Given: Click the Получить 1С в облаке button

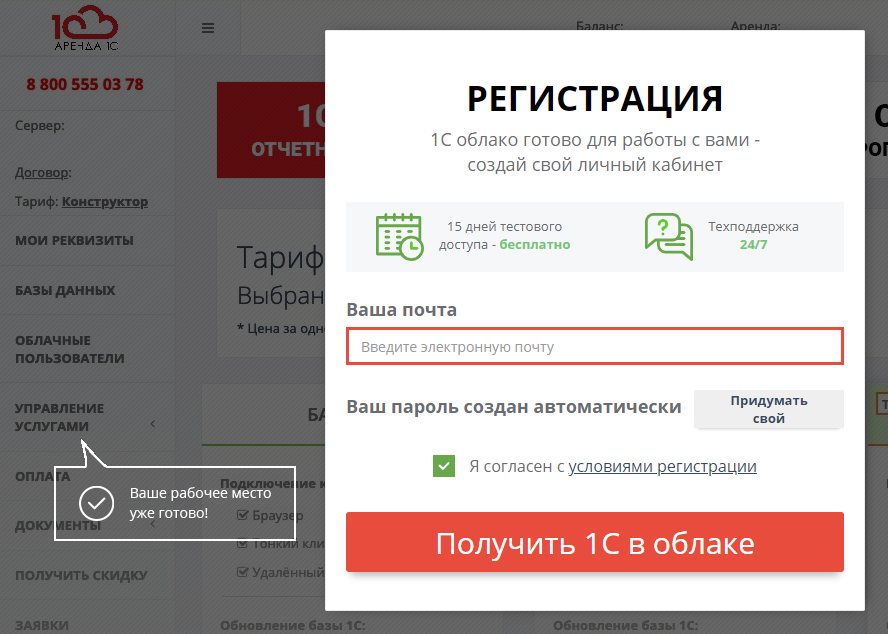Looking at the screenshot, I should tap(594, 543).
